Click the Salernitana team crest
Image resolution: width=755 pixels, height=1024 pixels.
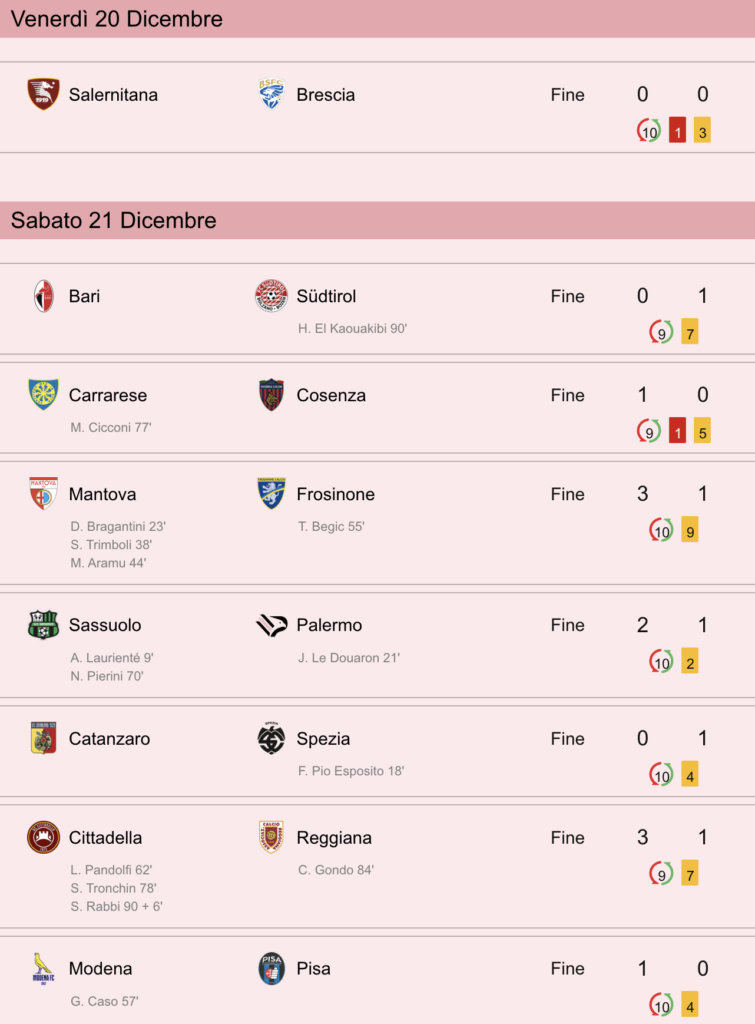tap(43, 94)
